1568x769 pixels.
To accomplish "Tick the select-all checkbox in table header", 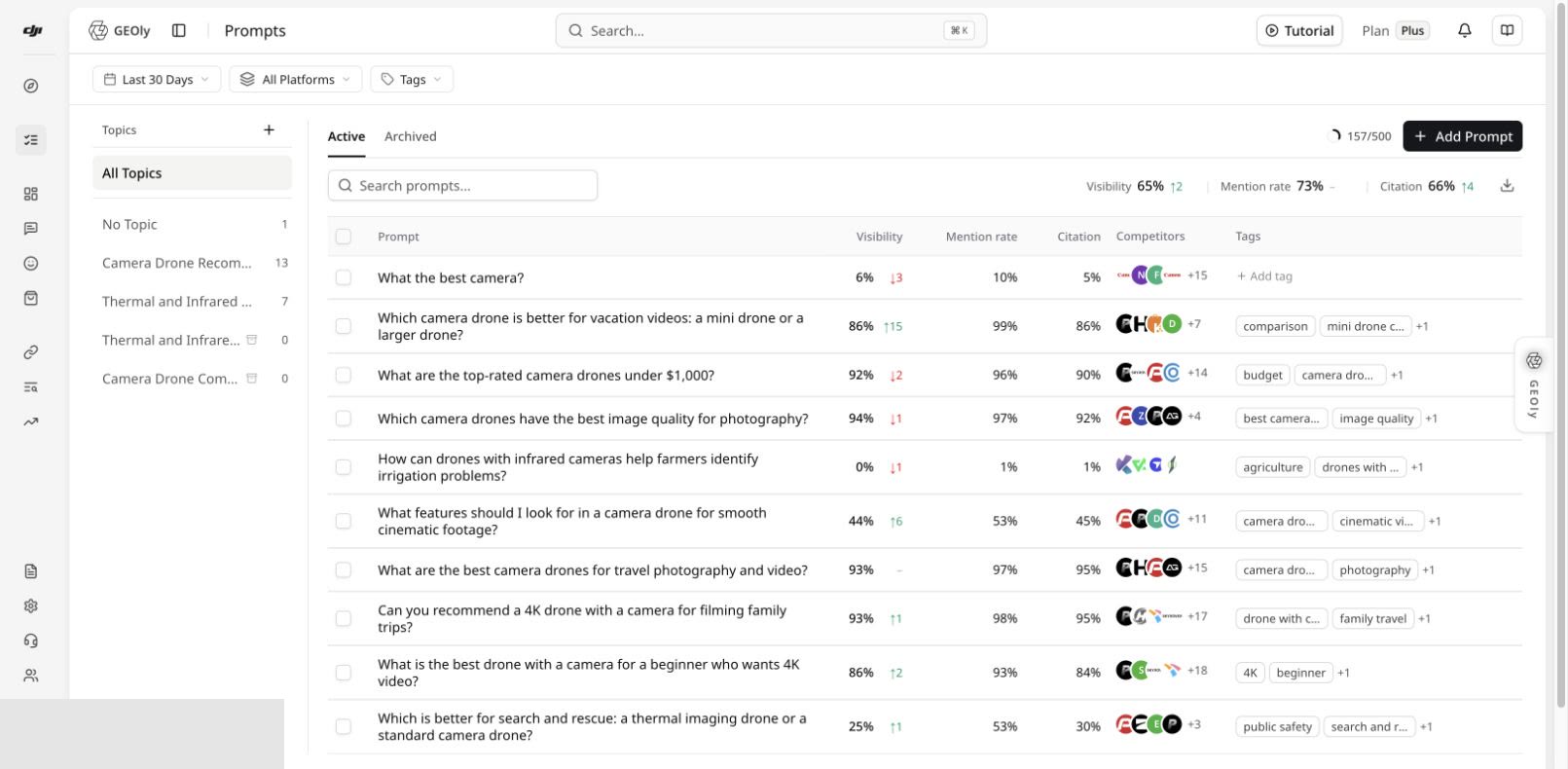I will click(x=344, y=237).
